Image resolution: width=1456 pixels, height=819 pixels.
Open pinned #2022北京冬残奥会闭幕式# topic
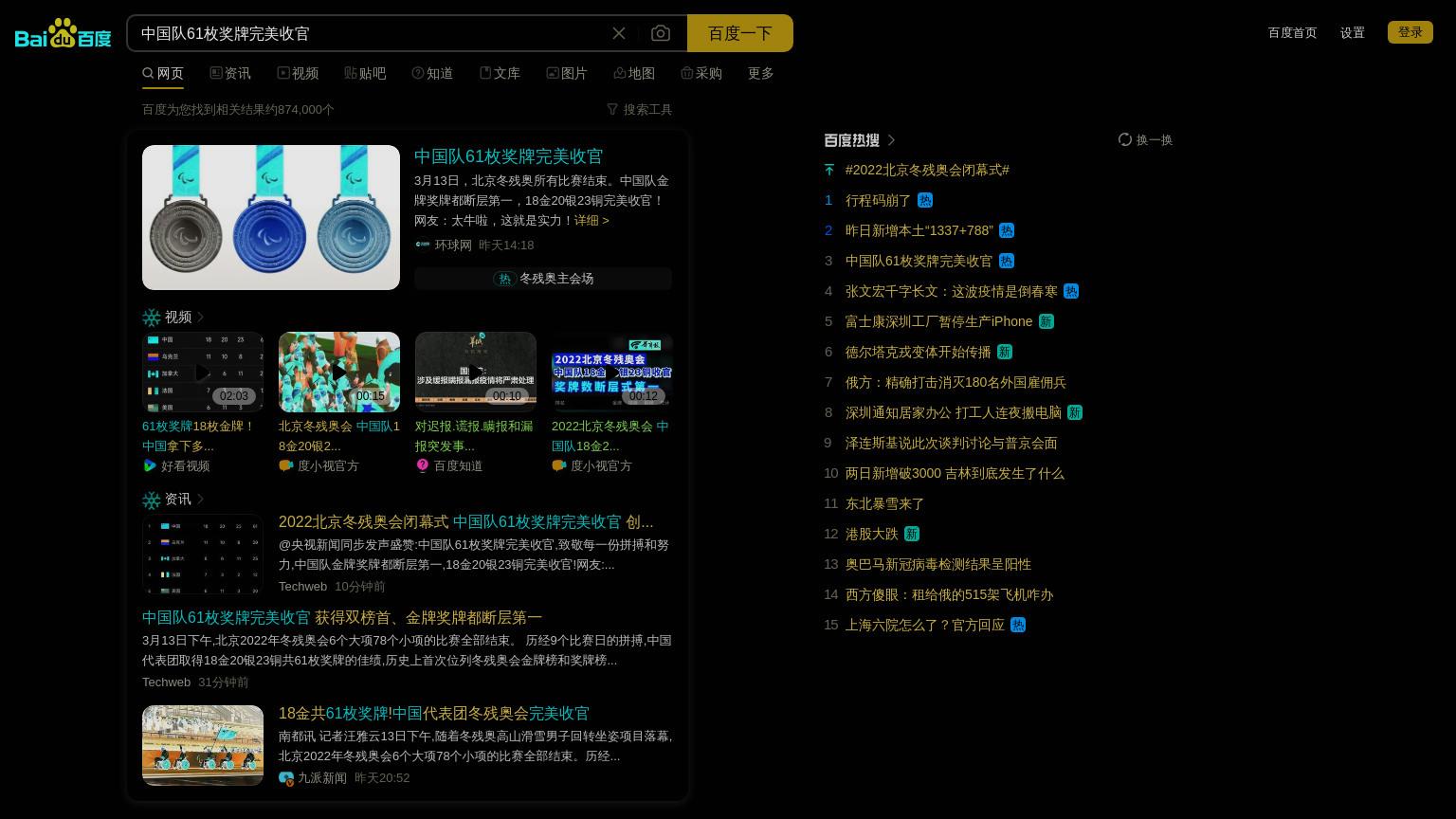pos(927,170)
